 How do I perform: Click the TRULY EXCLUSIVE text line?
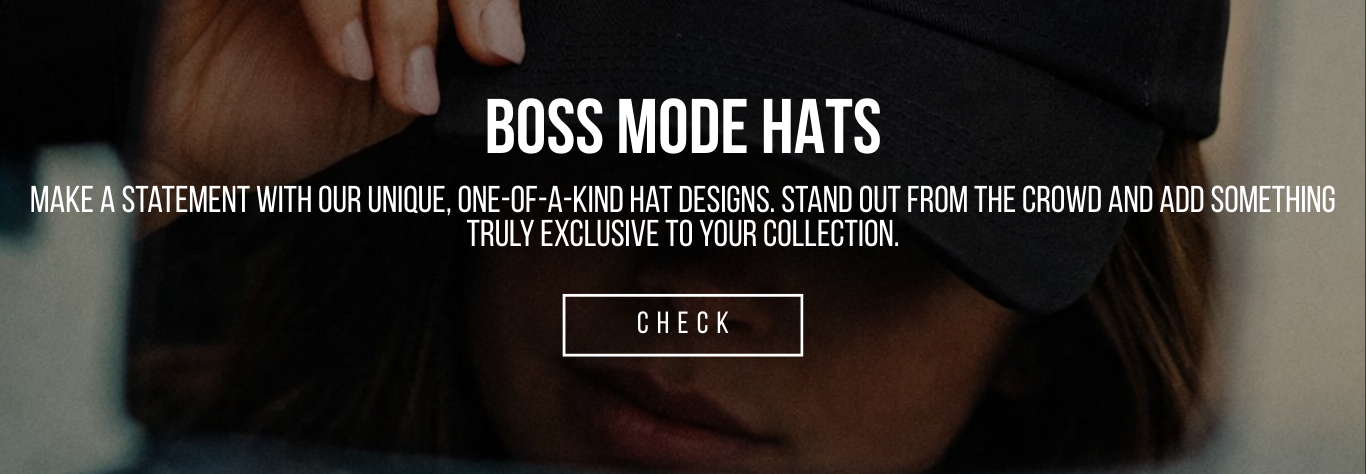(x=683, y=234)
